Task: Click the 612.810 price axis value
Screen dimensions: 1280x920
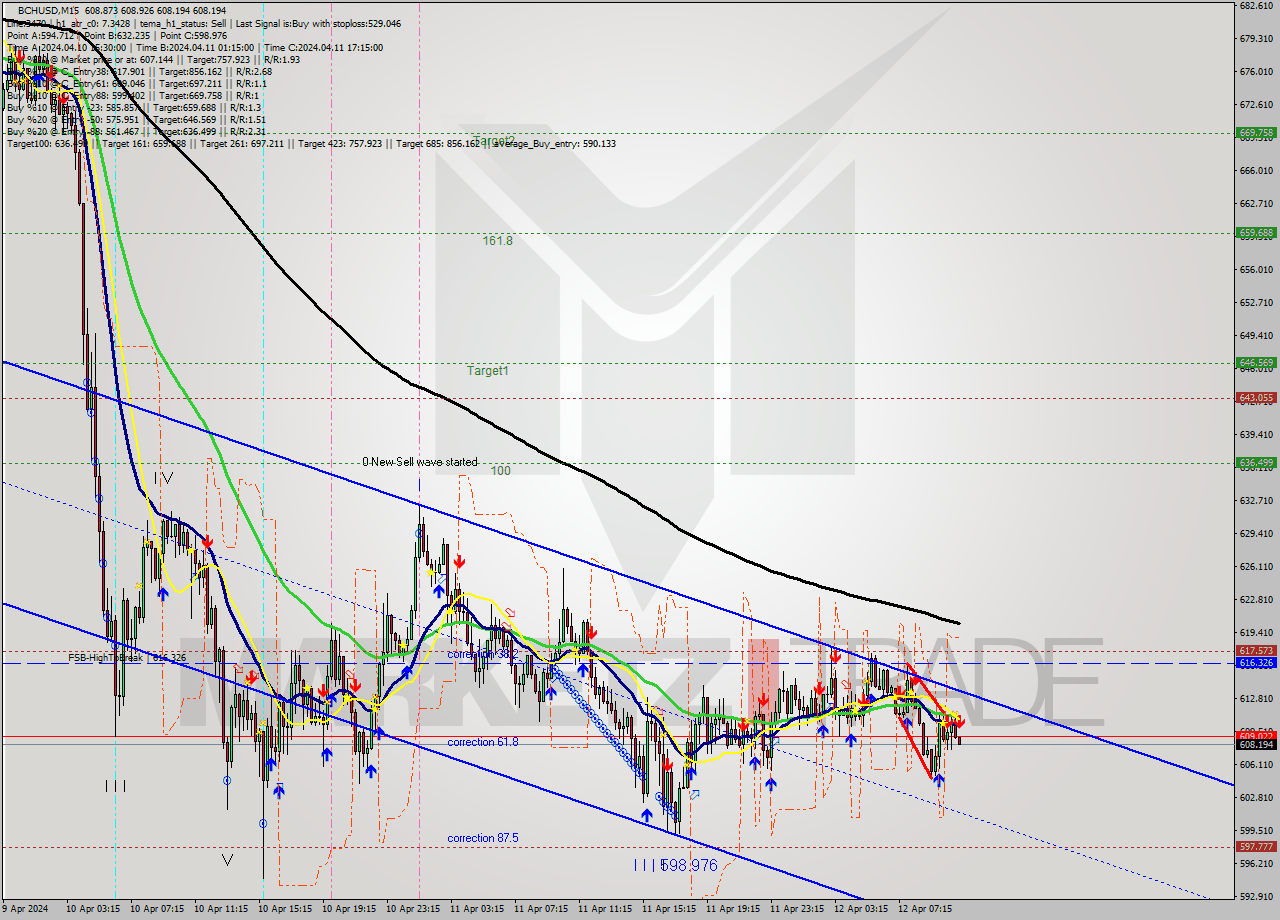Action: click(x=1255, y=698)
